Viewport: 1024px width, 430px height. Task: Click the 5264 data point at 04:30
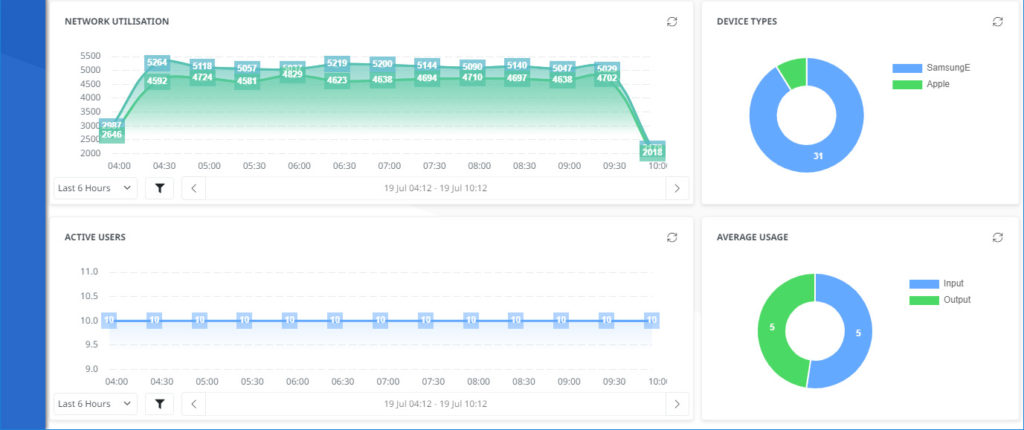coord(157,63)
